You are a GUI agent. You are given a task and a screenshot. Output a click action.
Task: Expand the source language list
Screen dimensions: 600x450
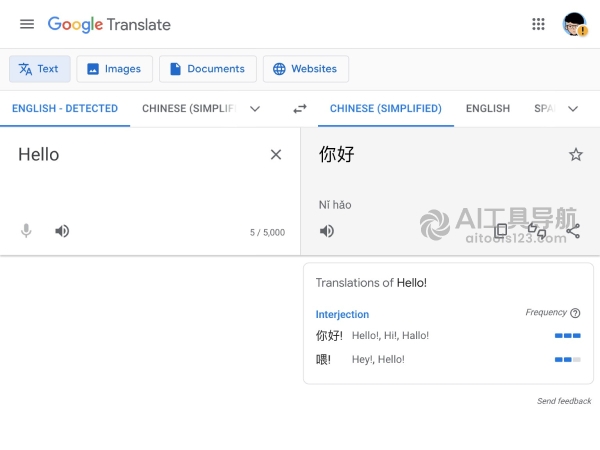coord(255,109)
